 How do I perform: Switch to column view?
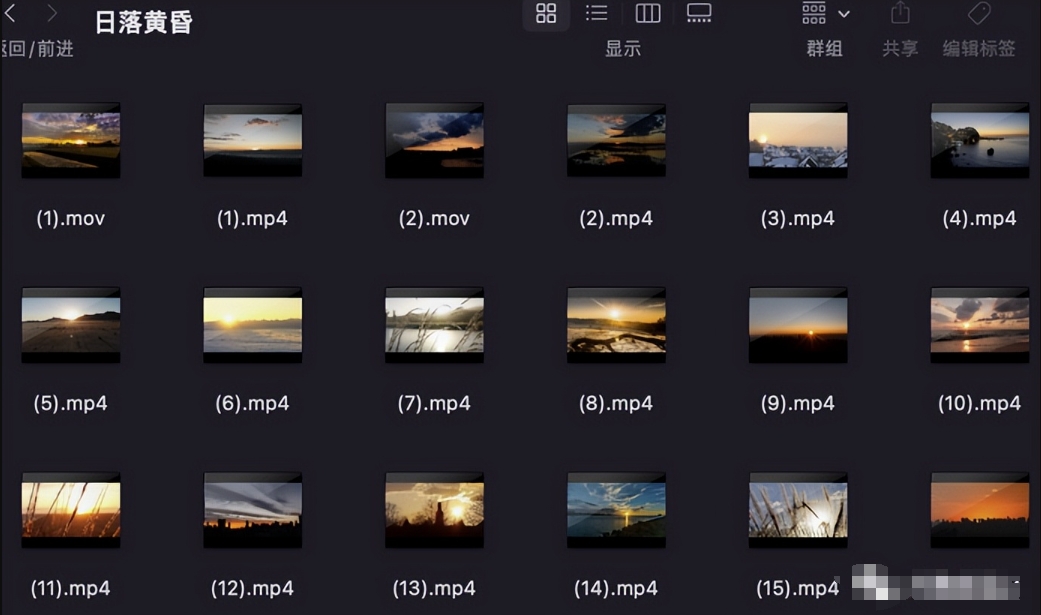click(648, 13)
